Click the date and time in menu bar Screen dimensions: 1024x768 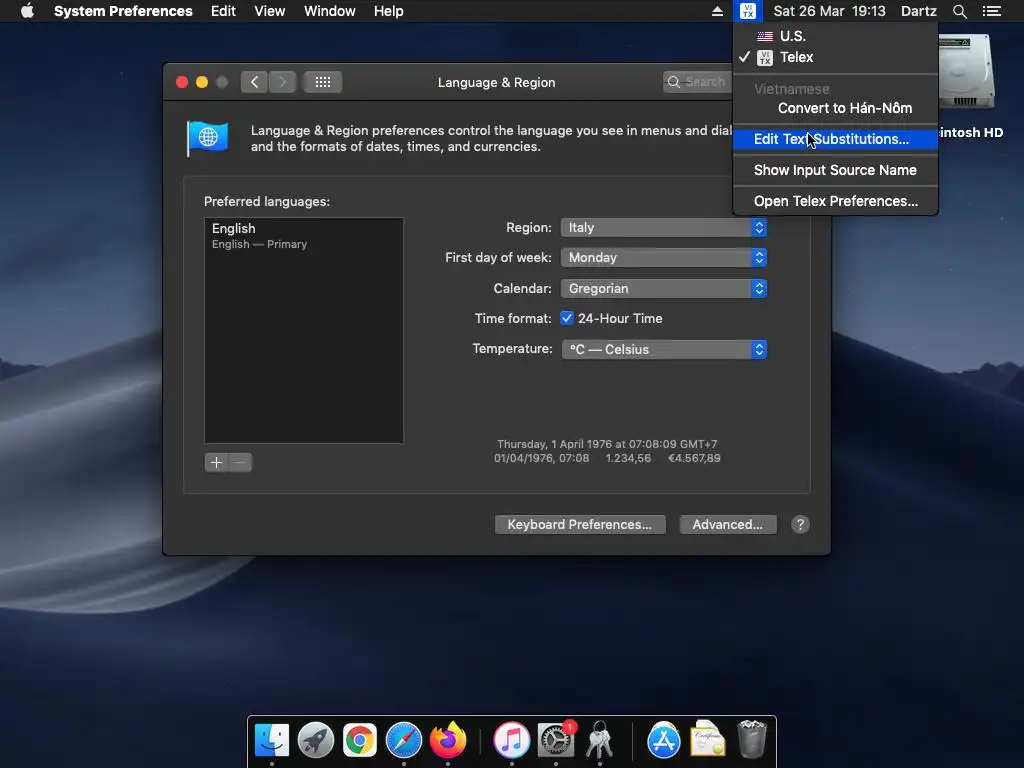click(x=829, y=11)
